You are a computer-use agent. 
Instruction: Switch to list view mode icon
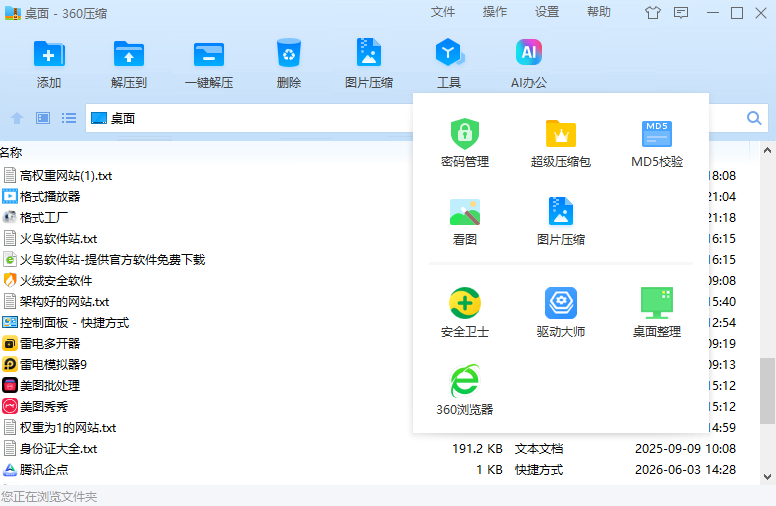(69, 118)
